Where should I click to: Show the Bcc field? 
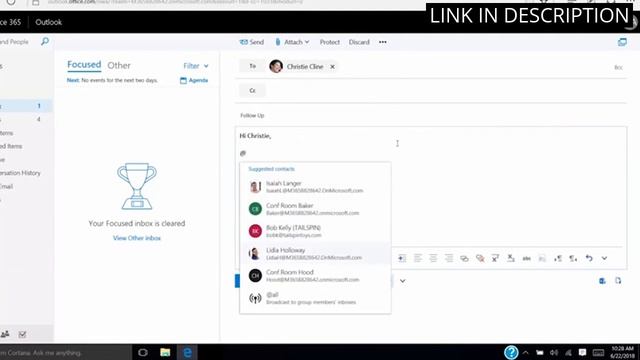coord(618,67)
